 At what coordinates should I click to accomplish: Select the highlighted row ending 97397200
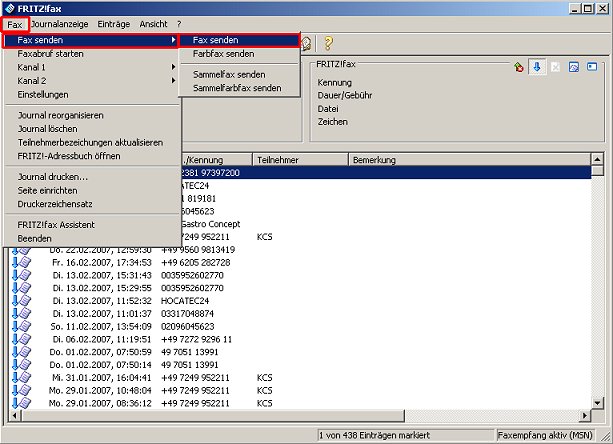[x=385, y=173]
